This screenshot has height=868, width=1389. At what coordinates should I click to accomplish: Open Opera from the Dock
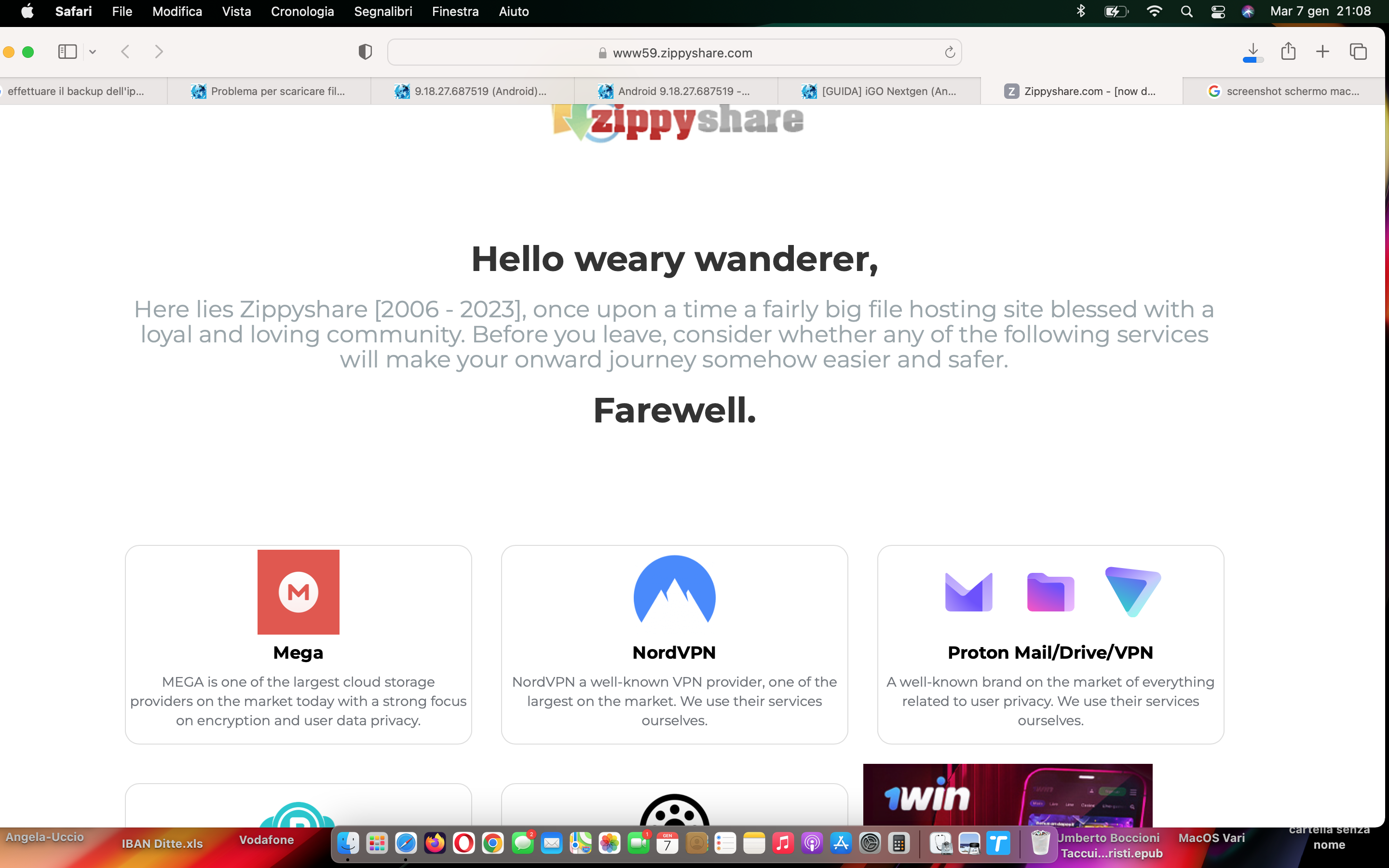click(464, 843)
